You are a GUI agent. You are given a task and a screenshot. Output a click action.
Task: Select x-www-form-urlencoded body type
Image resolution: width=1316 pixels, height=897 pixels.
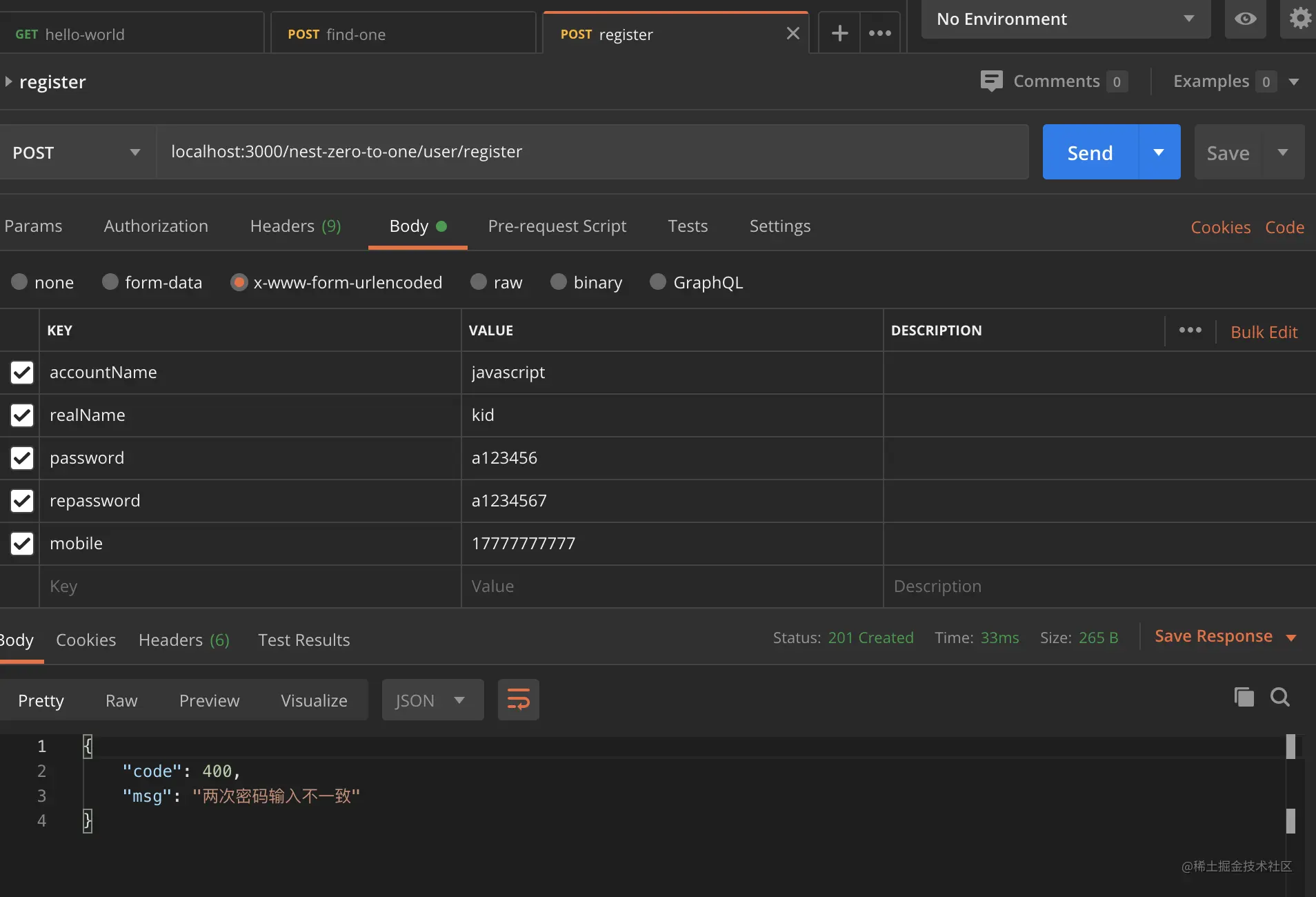pos(239,282)
